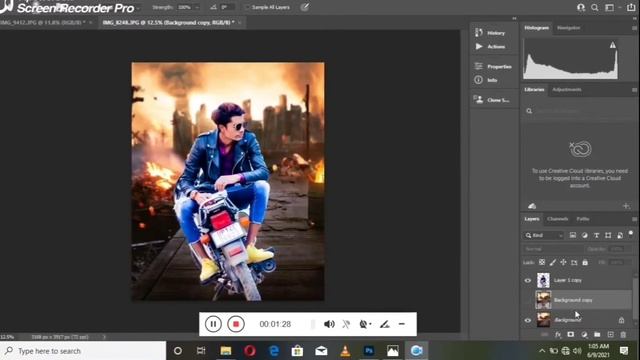The height and width of the screenshot is (360, 640).
Task: Open the Layers panel menu
Action: click(634, 219)
